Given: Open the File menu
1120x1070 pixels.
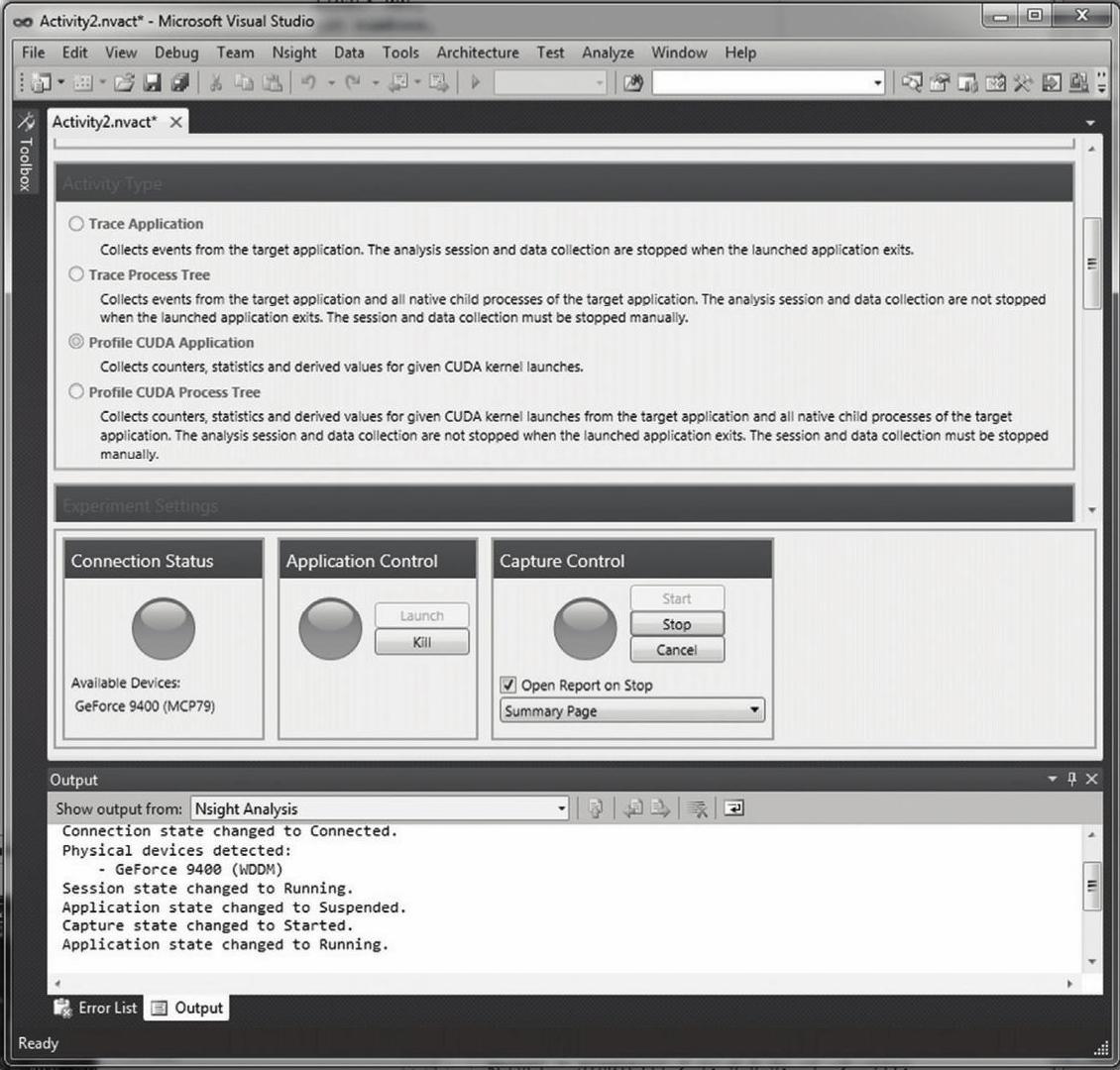Looking at the screenshot, I should pos(33,53).
